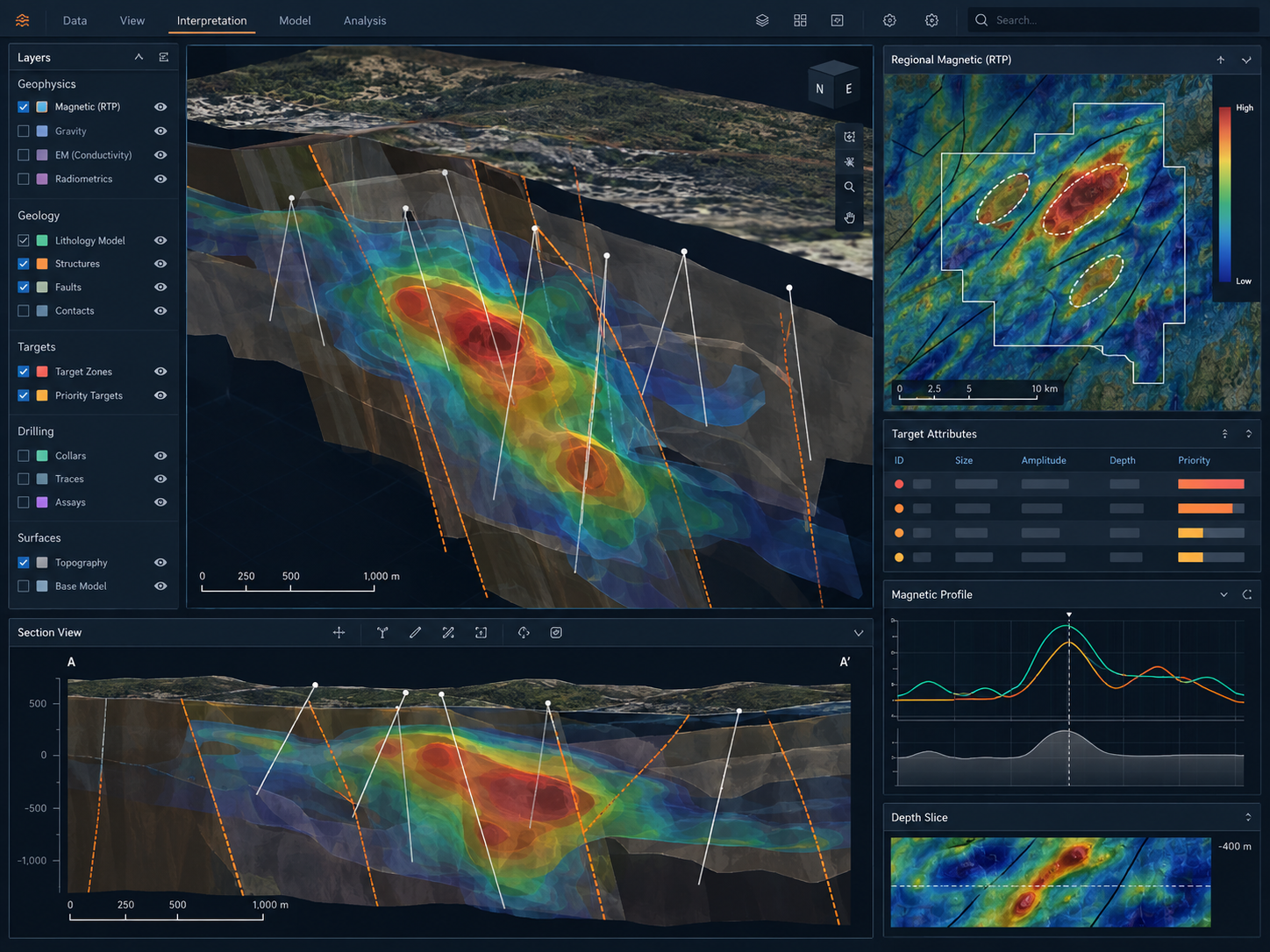Click the Size column header
Image resolution: width=1270 pixels, height=952 pixels.
(x=964, y=460)
